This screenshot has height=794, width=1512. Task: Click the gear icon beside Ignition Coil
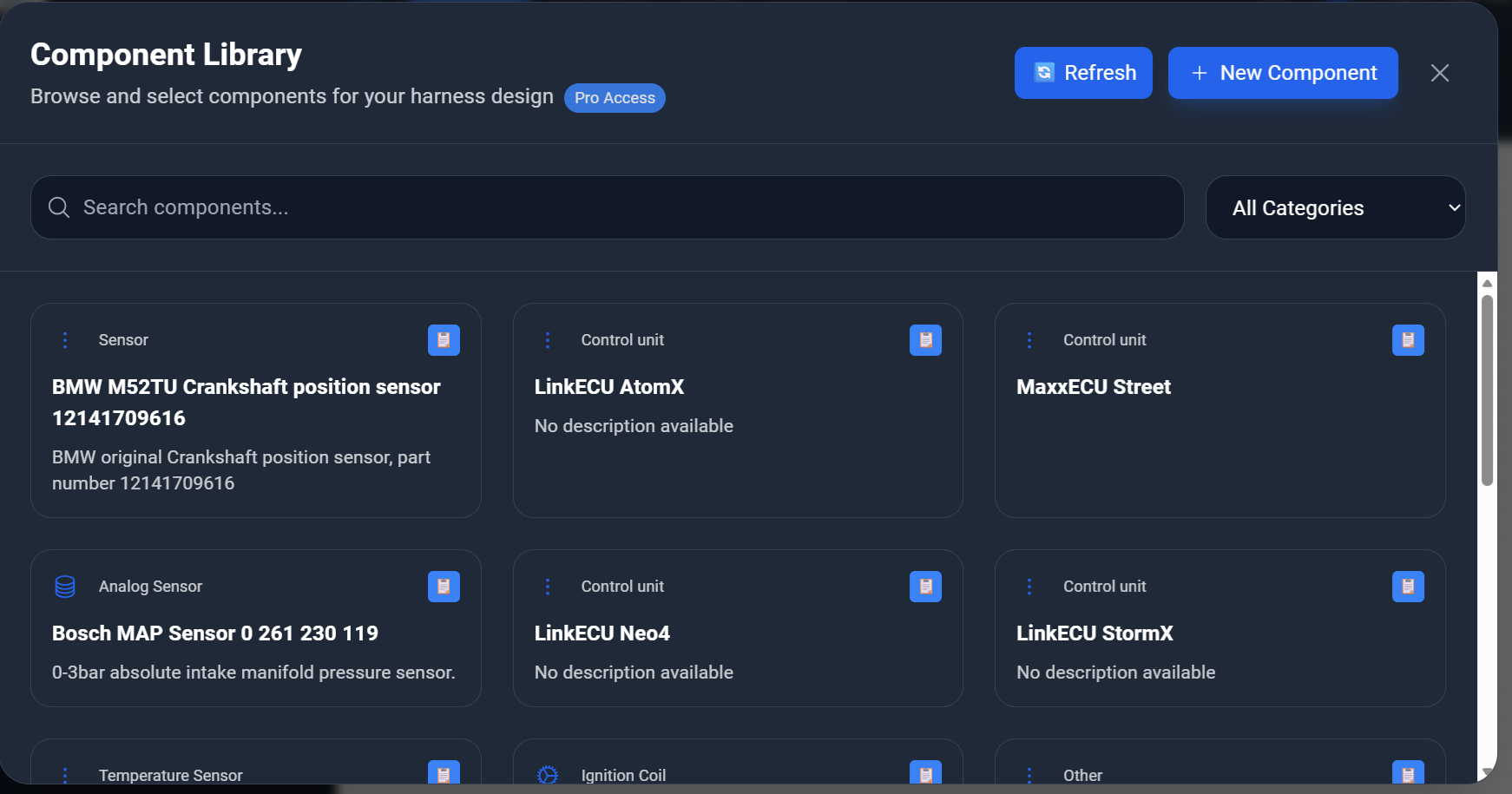pyautogui.click(x=548, y=775)
